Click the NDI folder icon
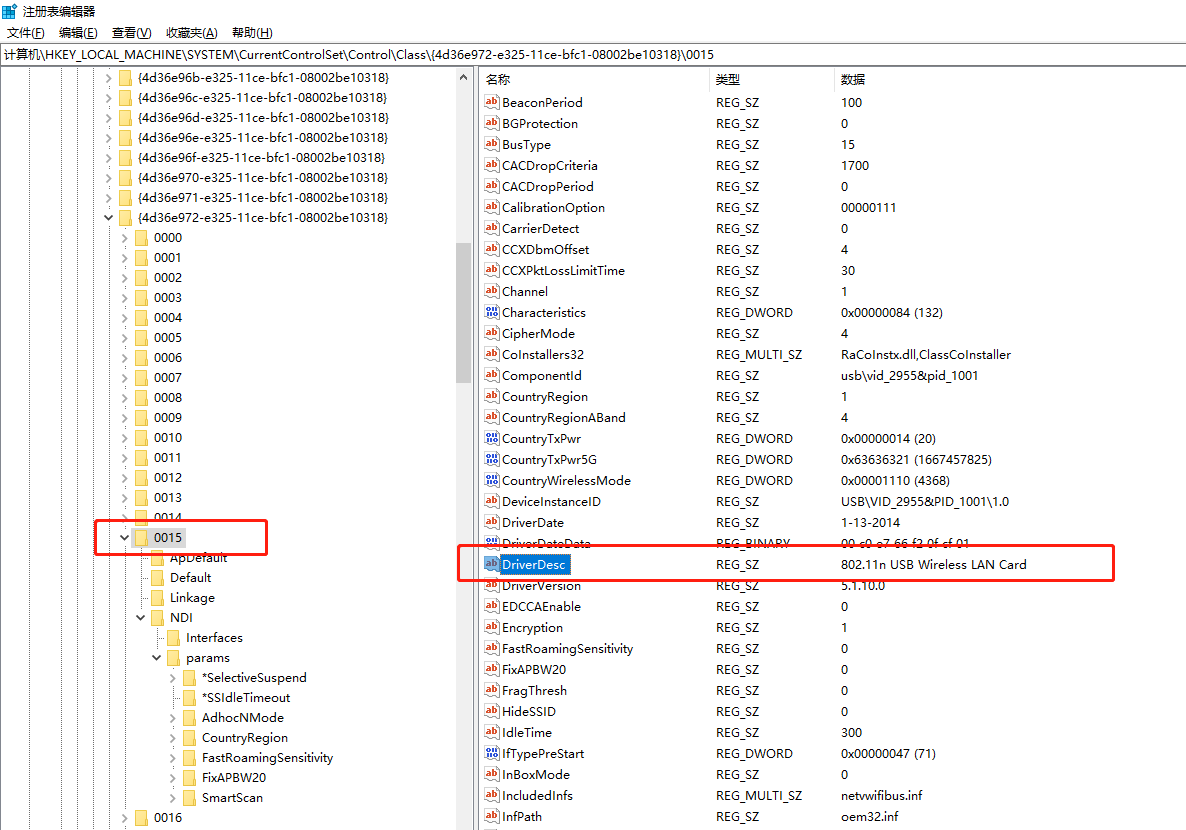 157,618
